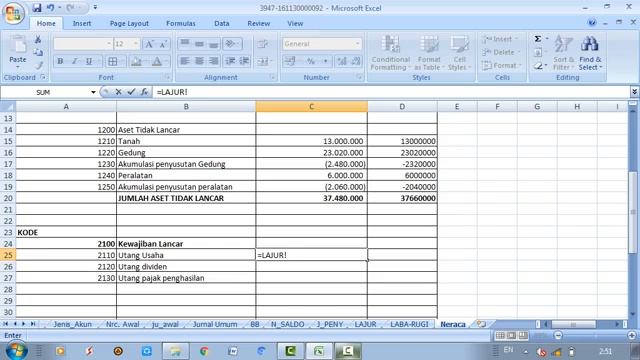This screenshot has width=640, height=360.
Task: Click the Font Color letter A
Action: (157, 61)
